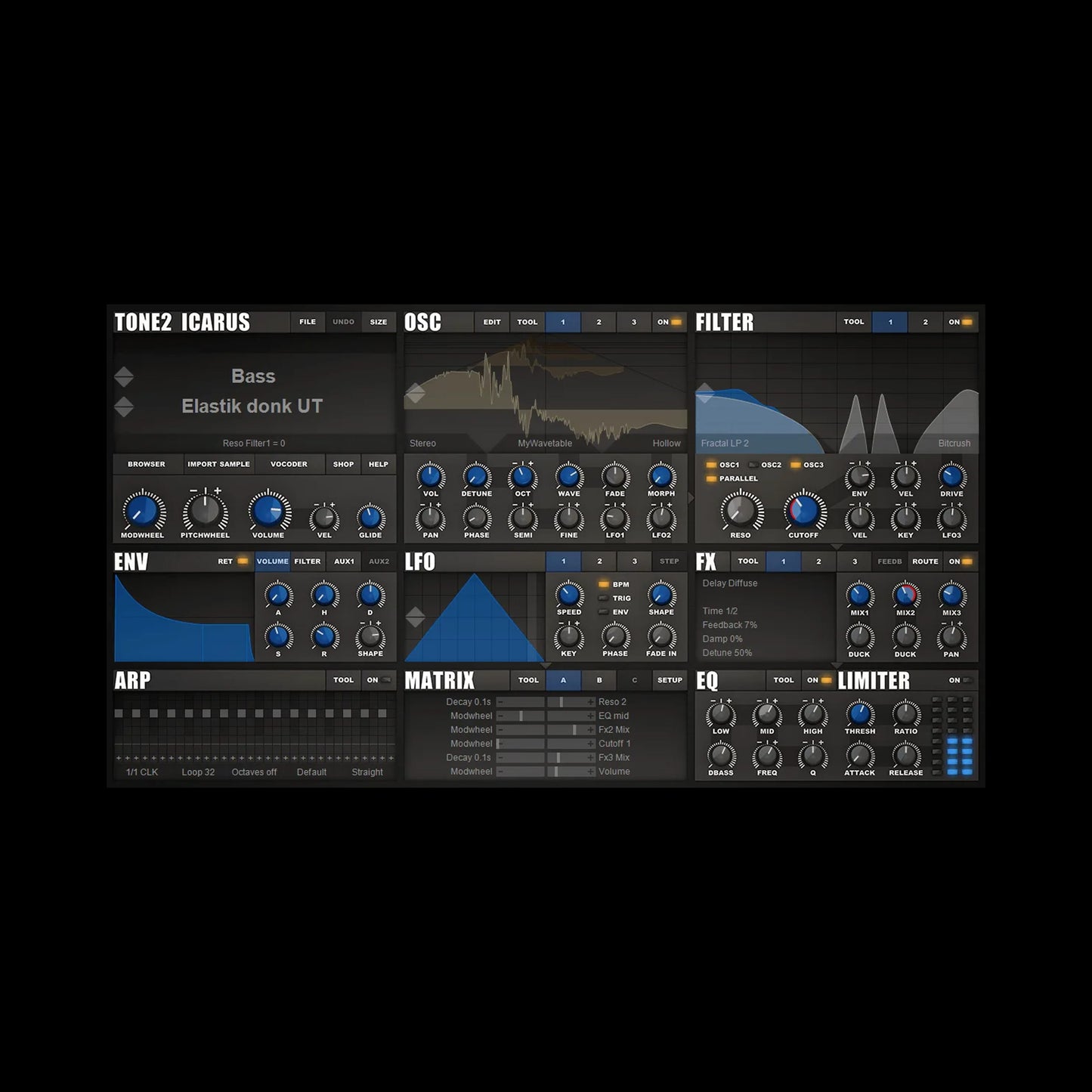Select oscillator tab 2
The image size is (1092, 1092).
point(599,322)
